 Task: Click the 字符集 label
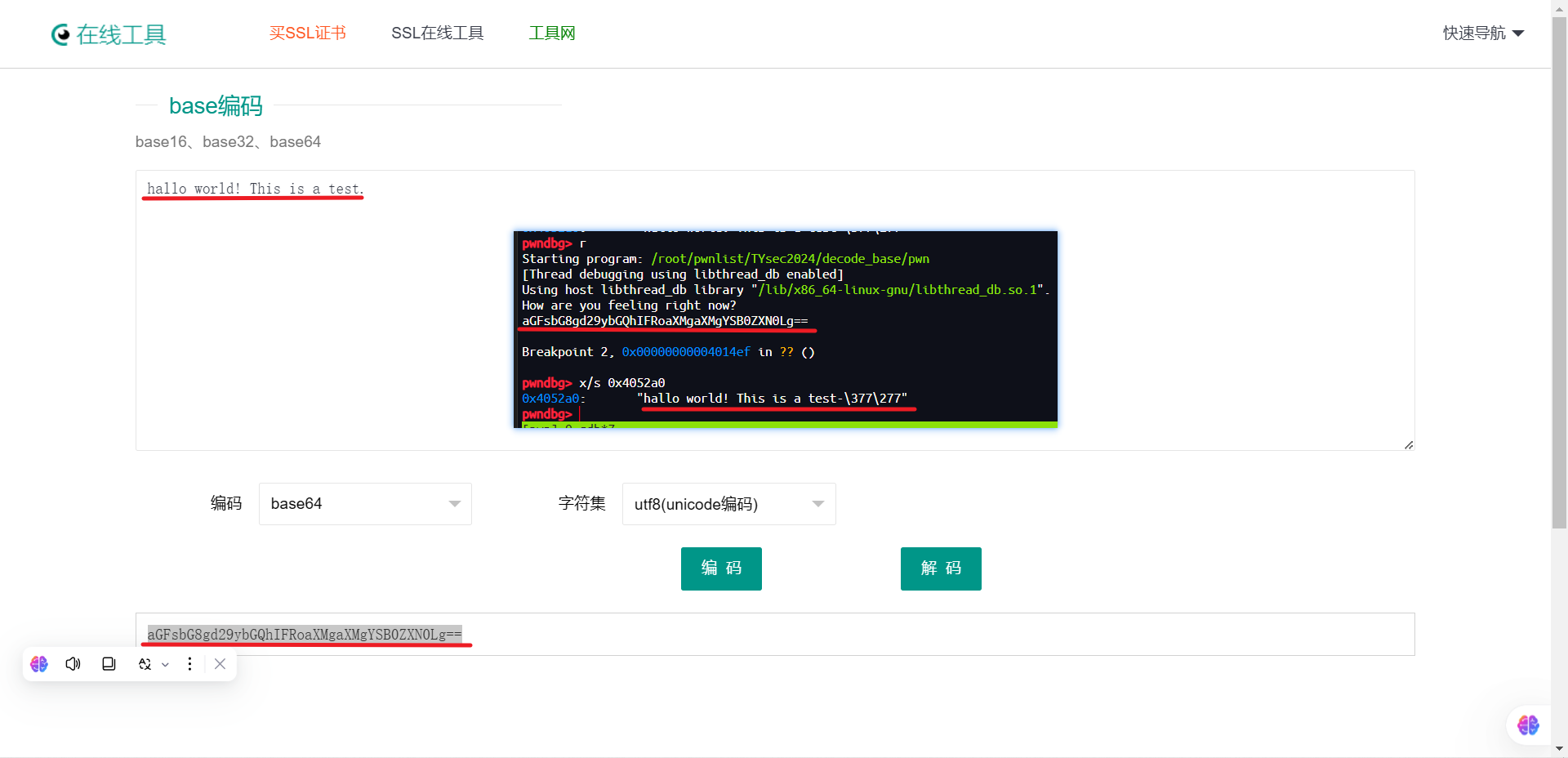point(582,503)
